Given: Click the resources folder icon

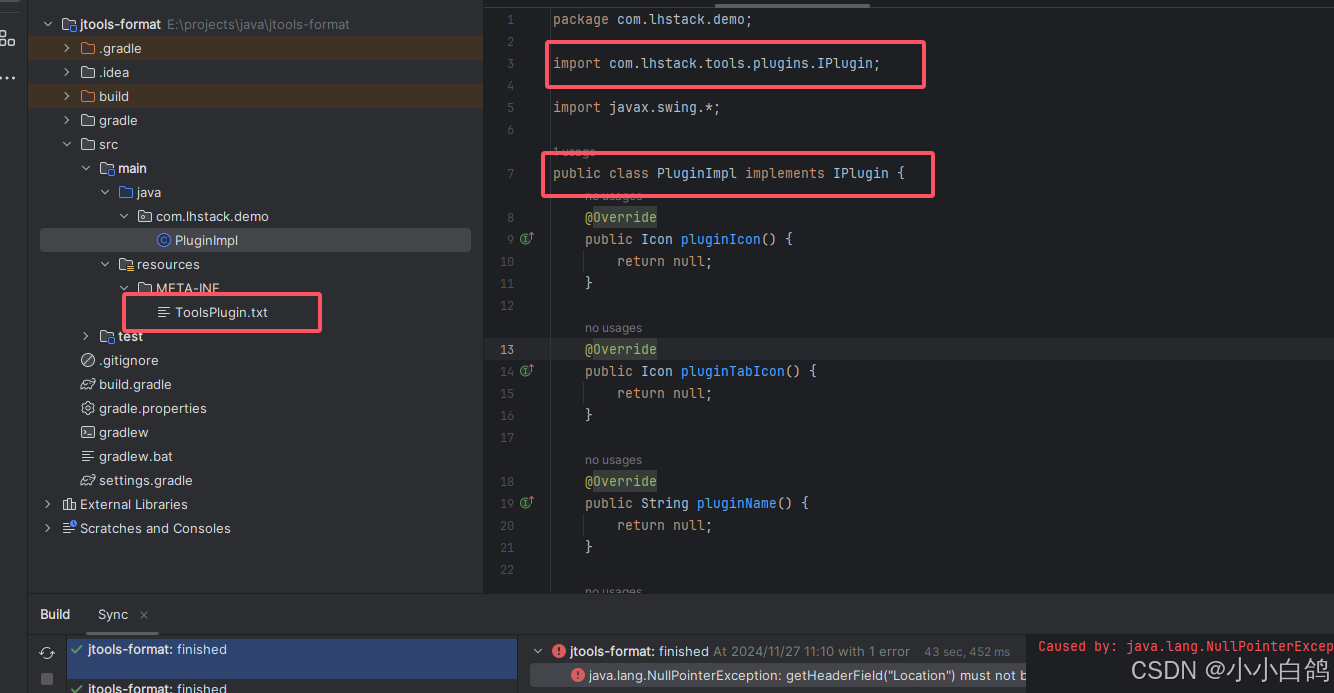Looking at the screenshot, I should coord(126,264).
